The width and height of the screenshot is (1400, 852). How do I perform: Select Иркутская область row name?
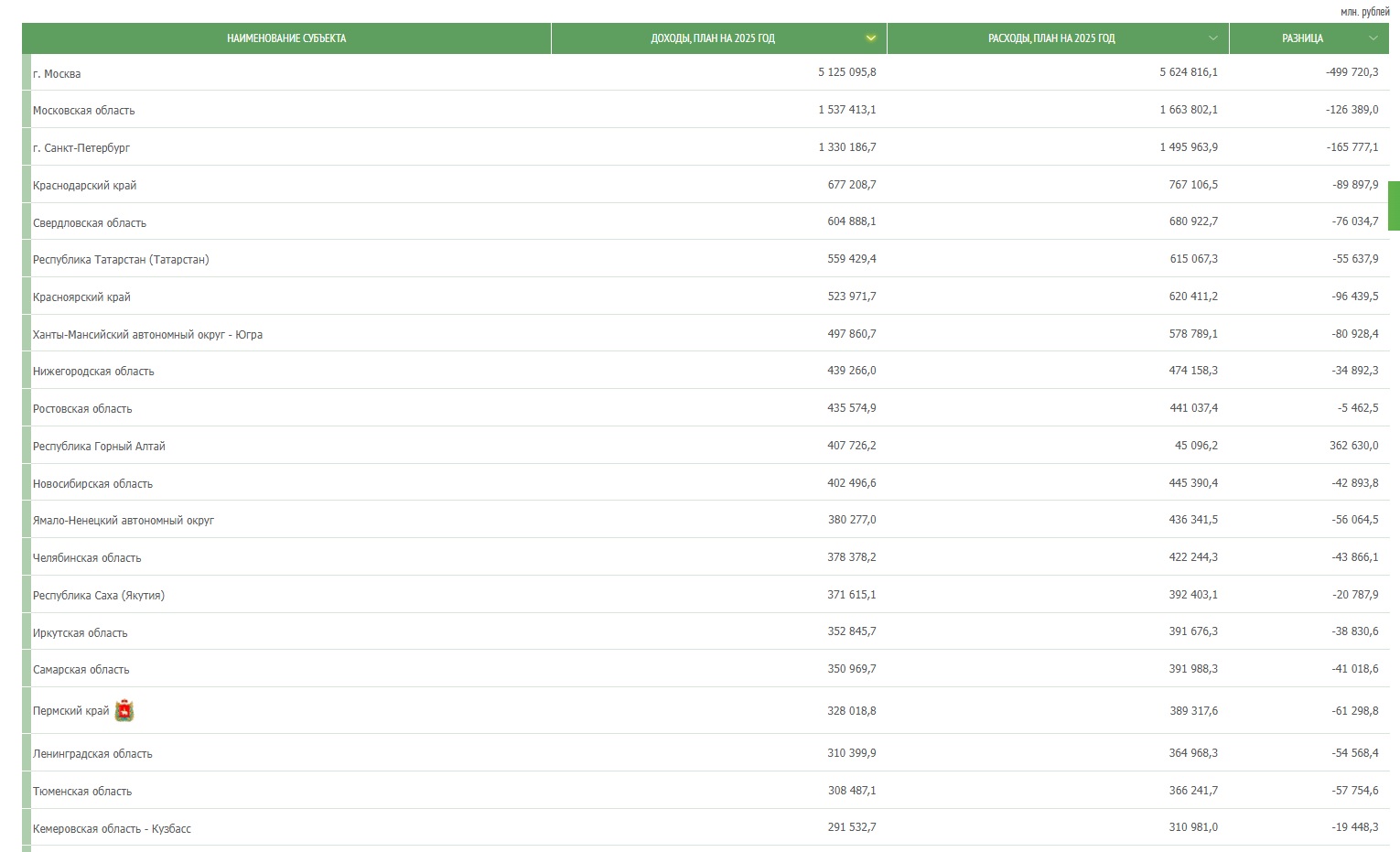81,633
